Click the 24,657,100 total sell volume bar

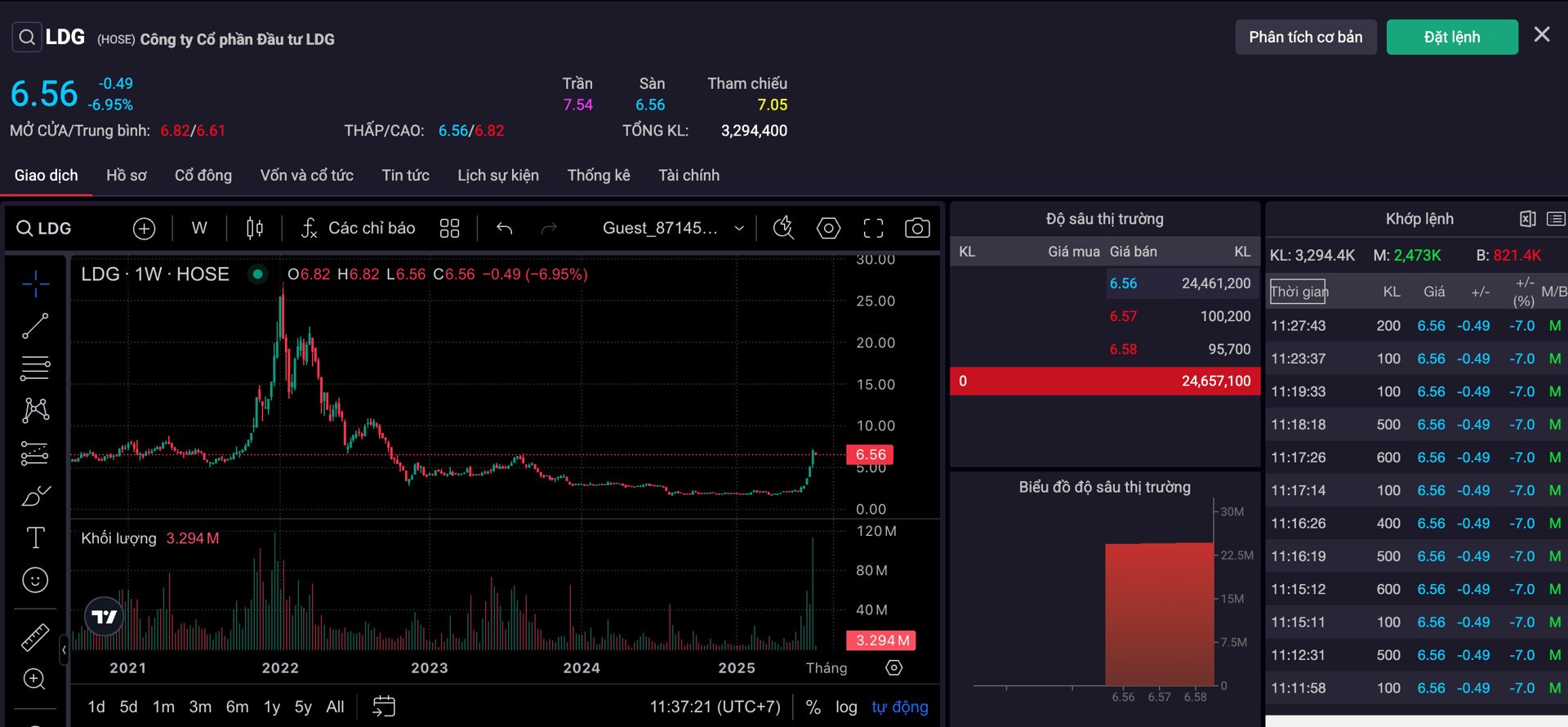[x=1105, y=381]
